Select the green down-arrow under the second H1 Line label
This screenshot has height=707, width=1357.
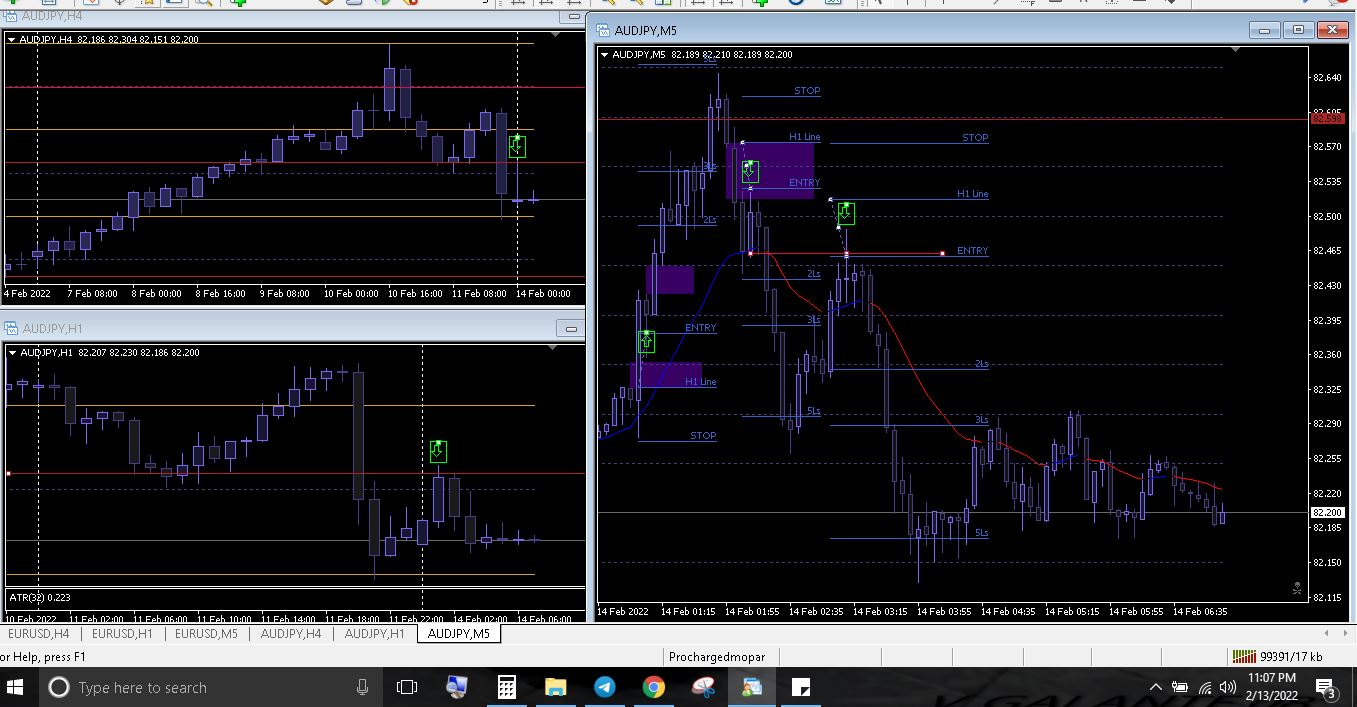846,213
